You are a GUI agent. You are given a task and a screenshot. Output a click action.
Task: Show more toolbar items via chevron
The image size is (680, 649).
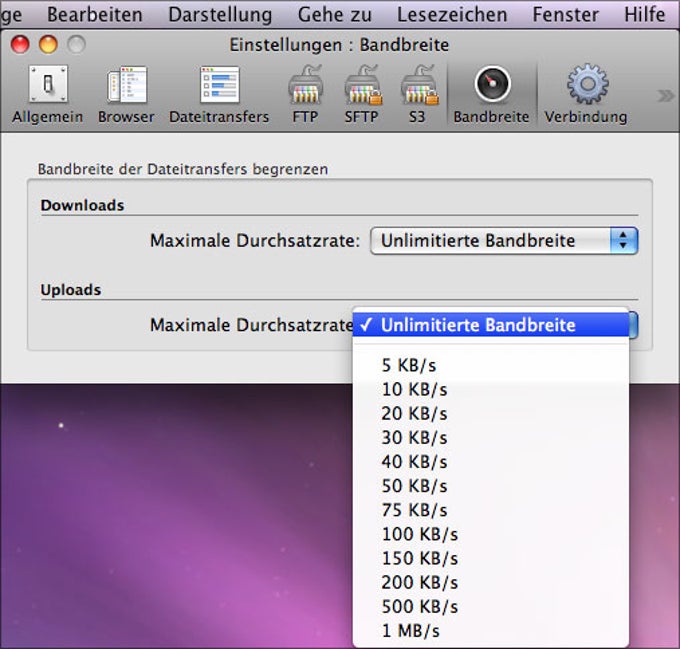(x=665, y=95)
